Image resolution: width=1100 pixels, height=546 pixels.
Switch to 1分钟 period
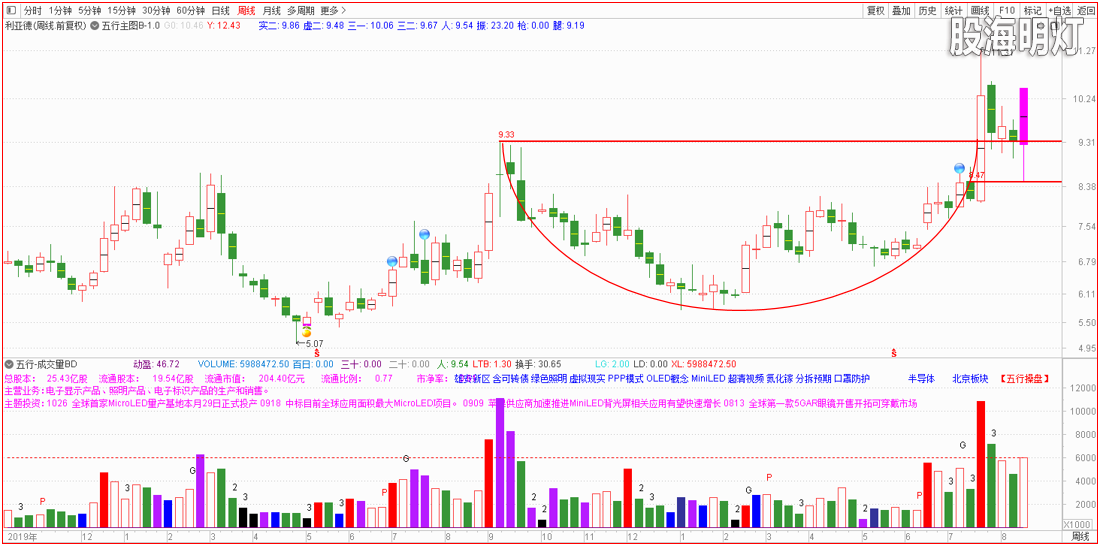point(60,11)
